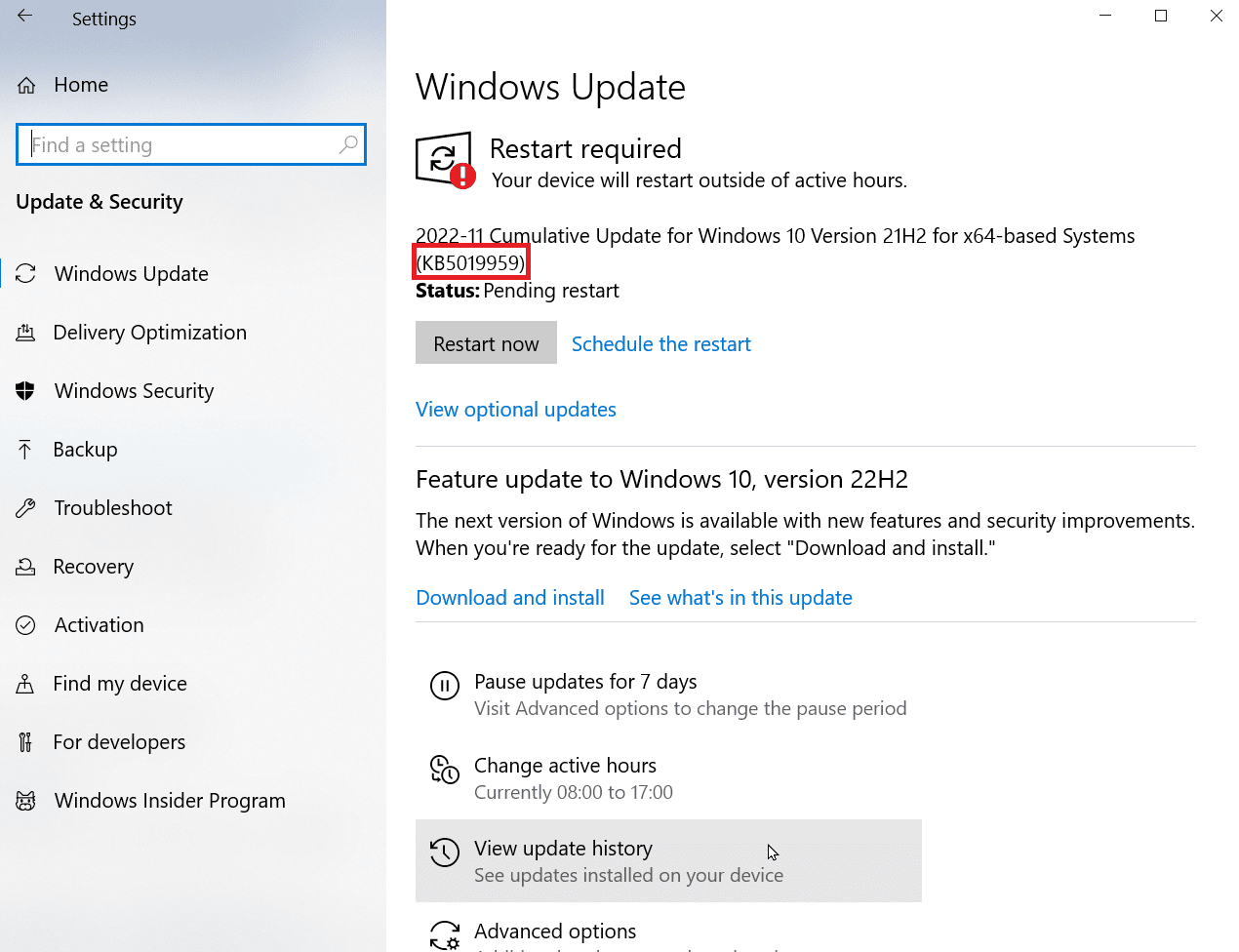Screen dimensions: 1239x952
Task: Open Windows Insider Program settings
Action: pyautogui.click(x=168, y=800)
